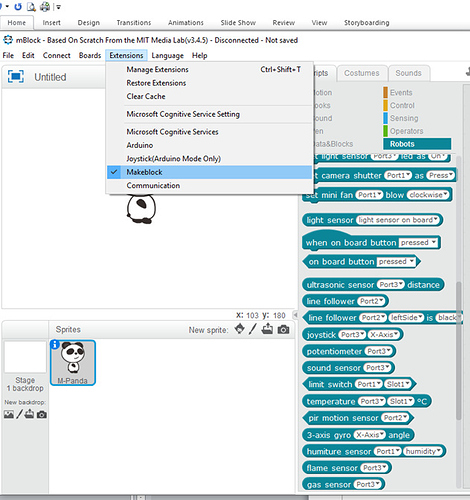Click the paint new sprite brush icon
The width and height of the screenshot is (470, 500).
(253, 329)
